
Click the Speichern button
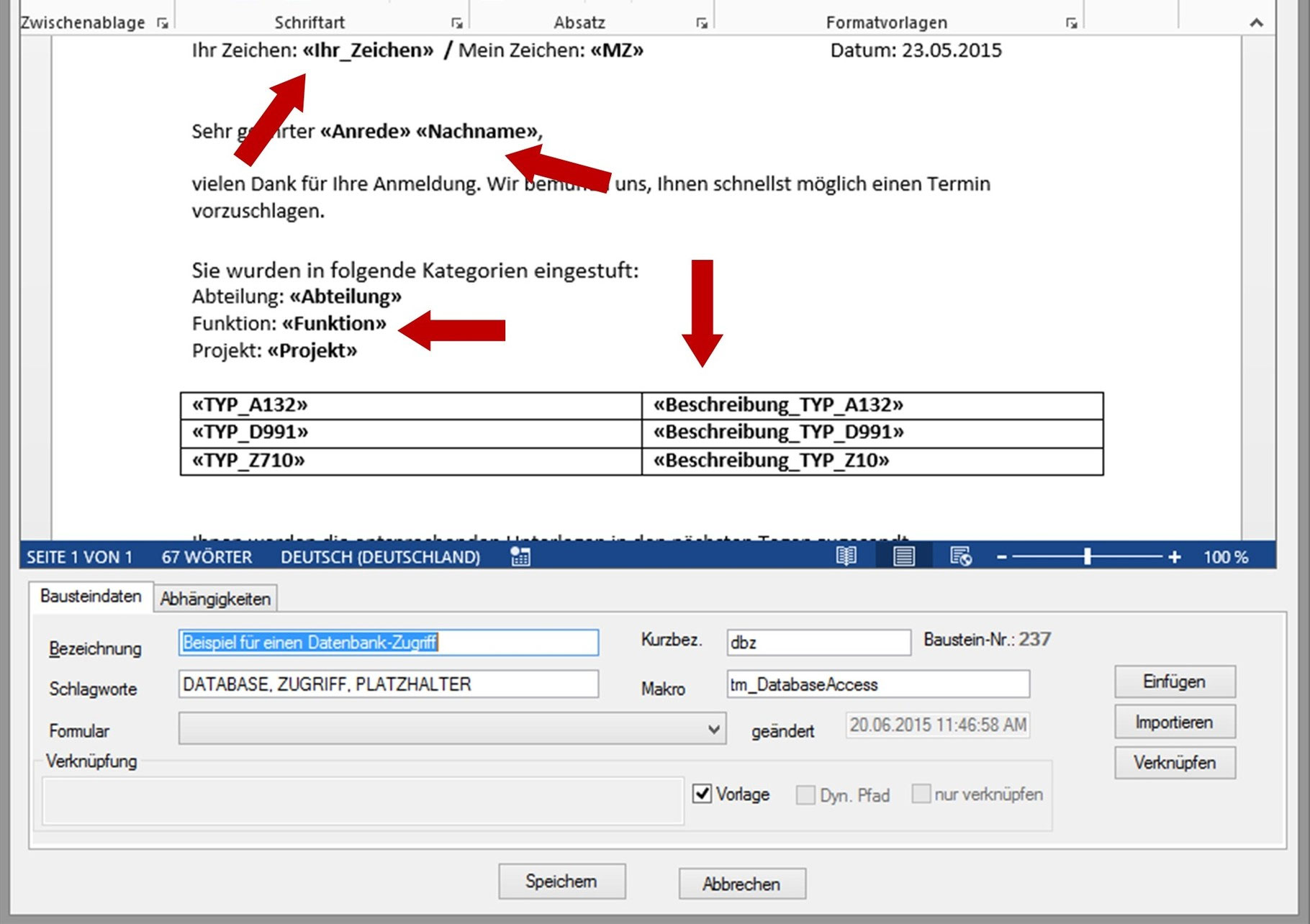click(562, 881)
